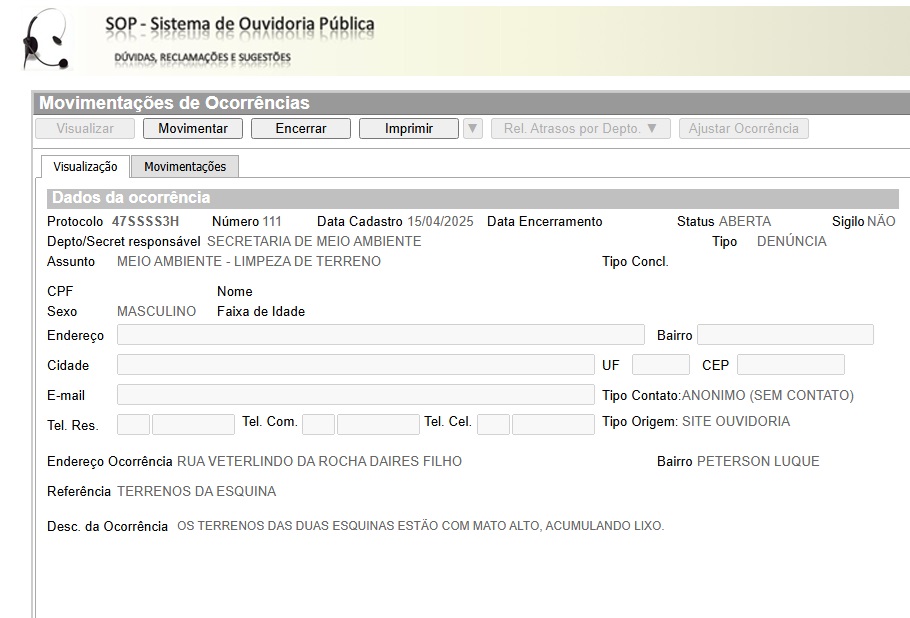Click the Visualizar button
The width and height of the screenshot is (910, 618).
tap(85, 129)
